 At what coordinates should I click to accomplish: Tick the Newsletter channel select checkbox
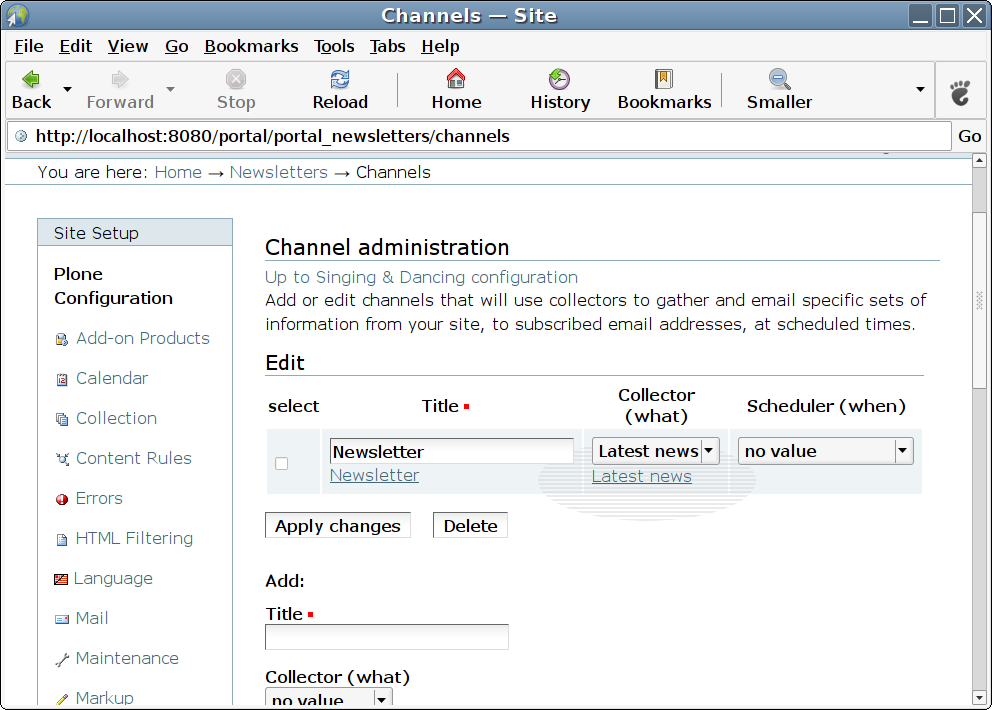click(281, 463)
